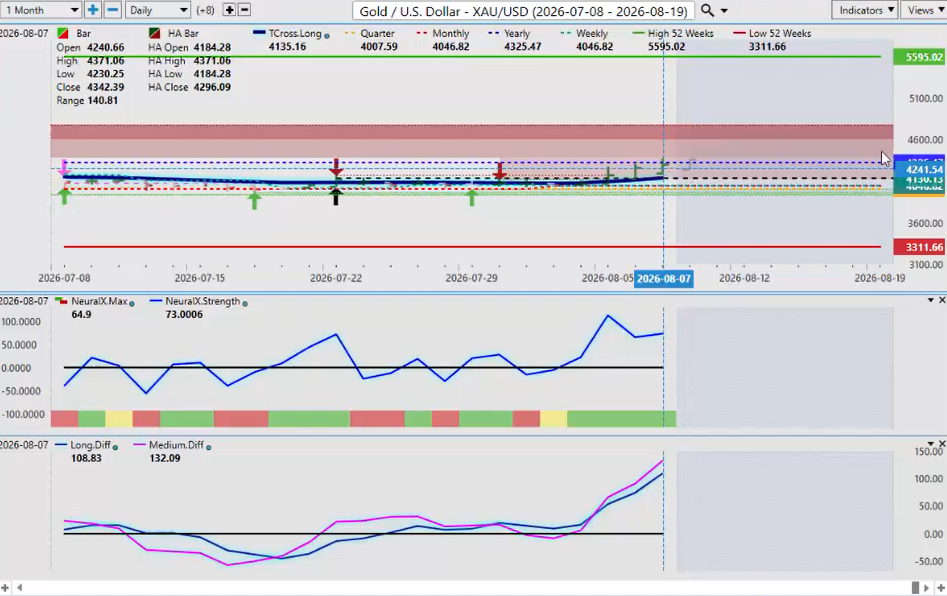
Task: Click the magnifier search icon
Action: pos(707,10)
